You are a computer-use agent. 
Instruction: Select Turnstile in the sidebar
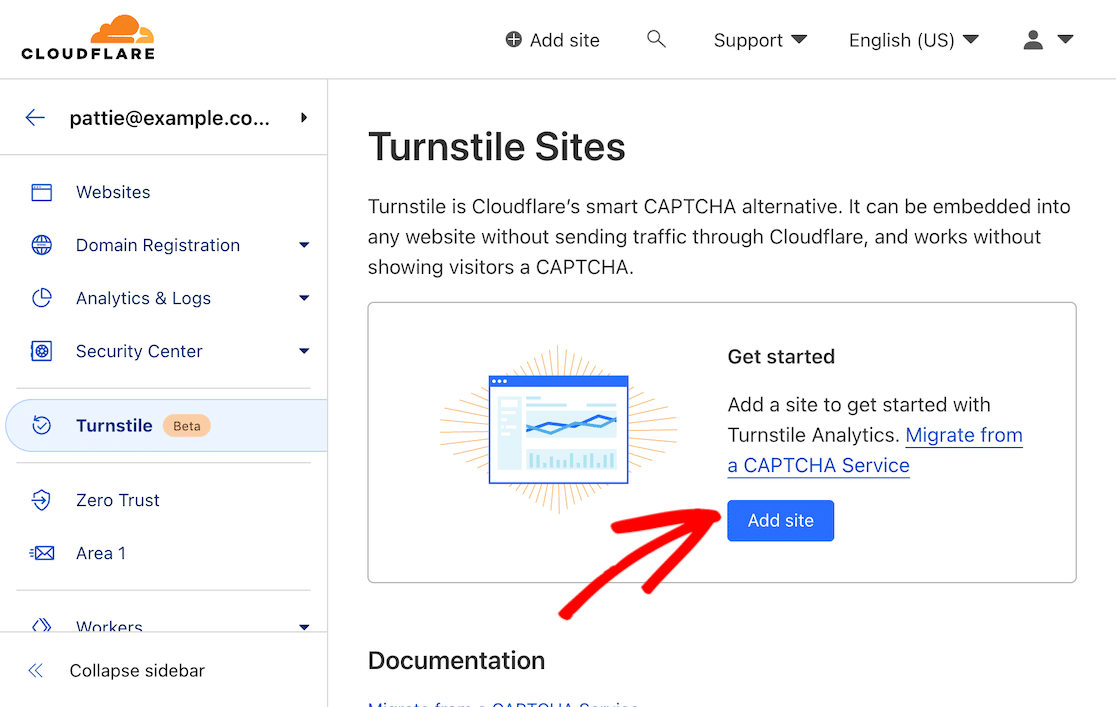click(167, 426)
